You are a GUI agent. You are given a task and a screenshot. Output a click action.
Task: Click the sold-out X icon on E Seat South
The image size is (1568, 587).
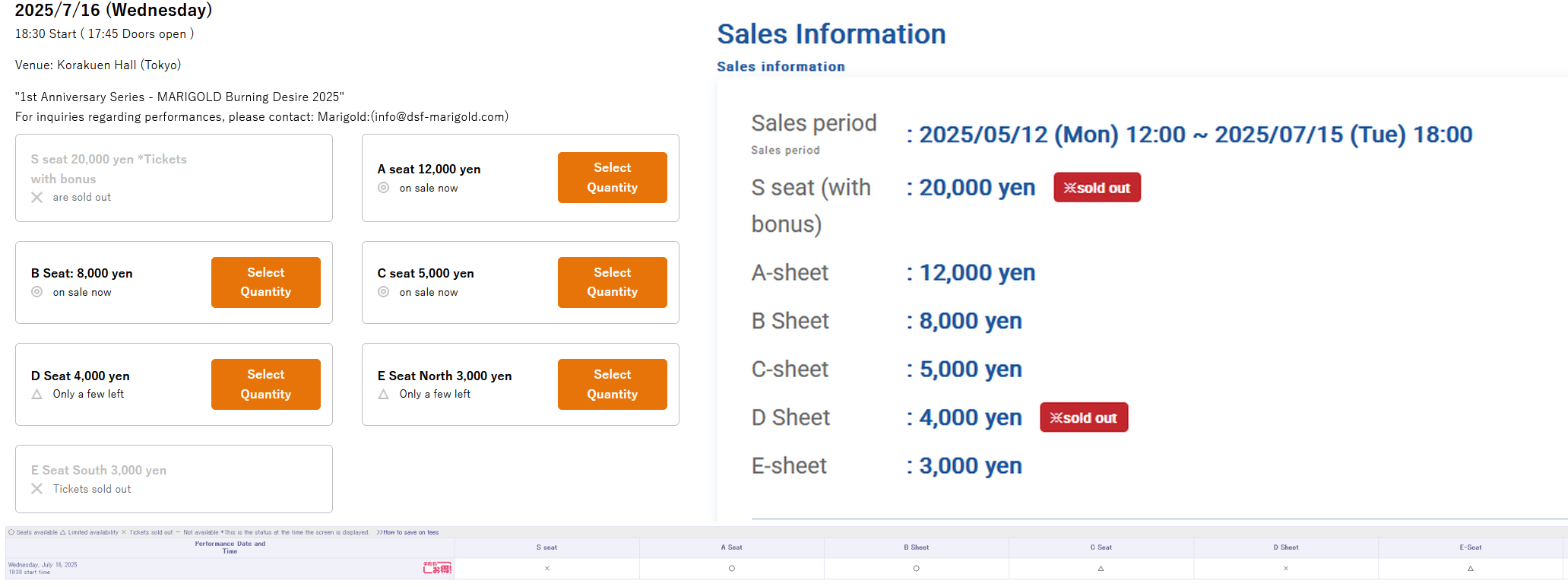click(36, 489)
